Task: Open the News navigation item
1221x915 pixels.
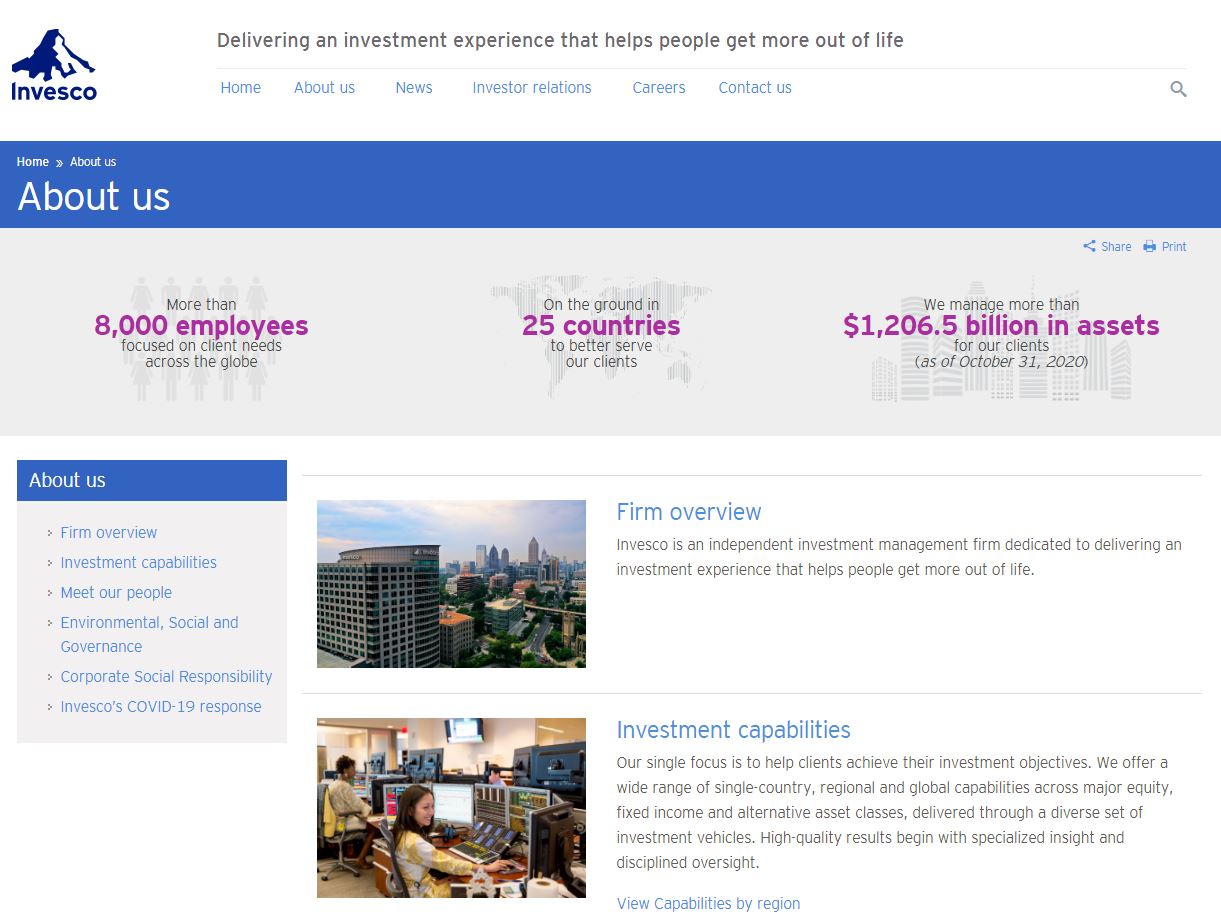Action: pos(414,88)
